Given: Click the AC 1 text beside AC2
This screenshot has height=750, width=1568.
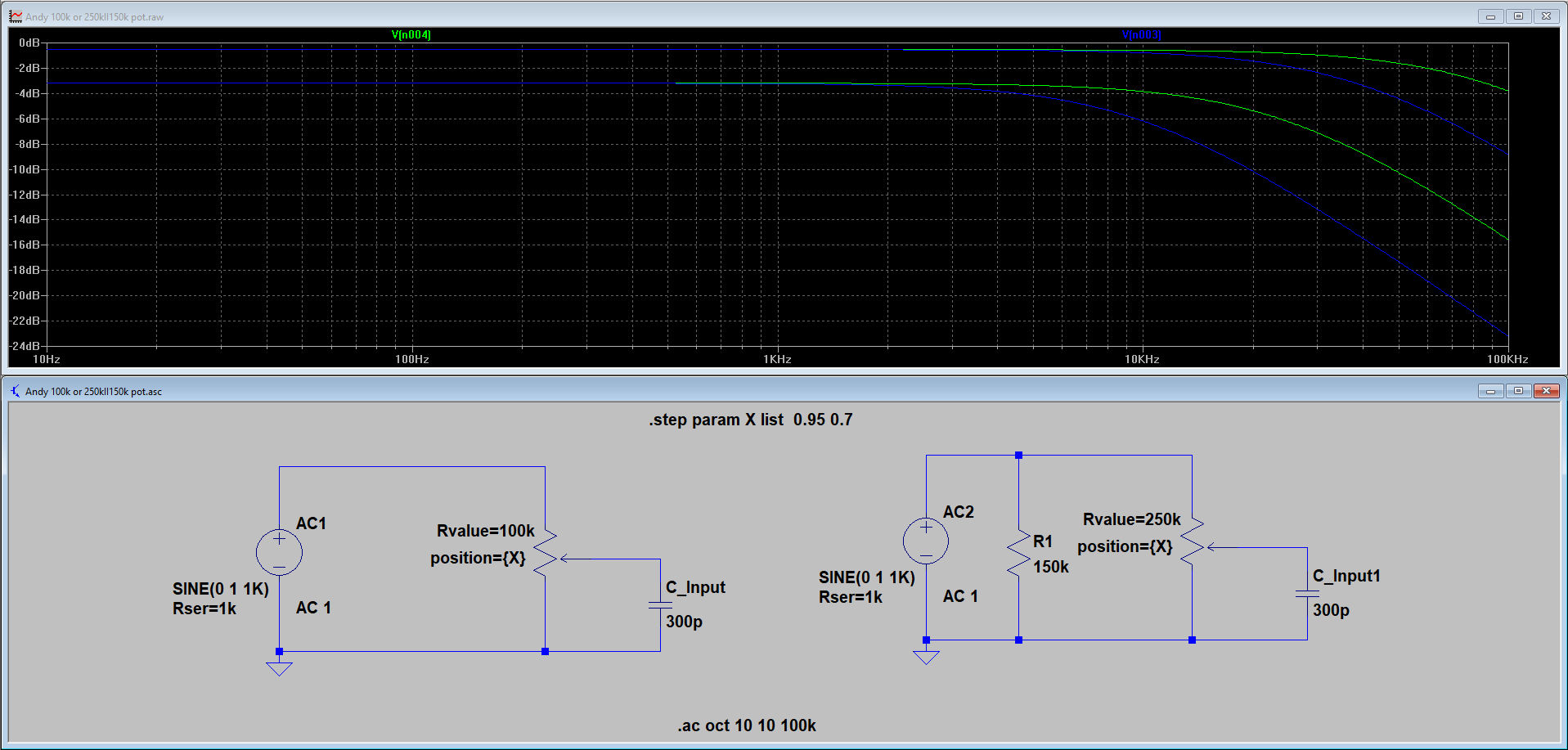Looking at the screenshot, I should (x=960, y=596).
